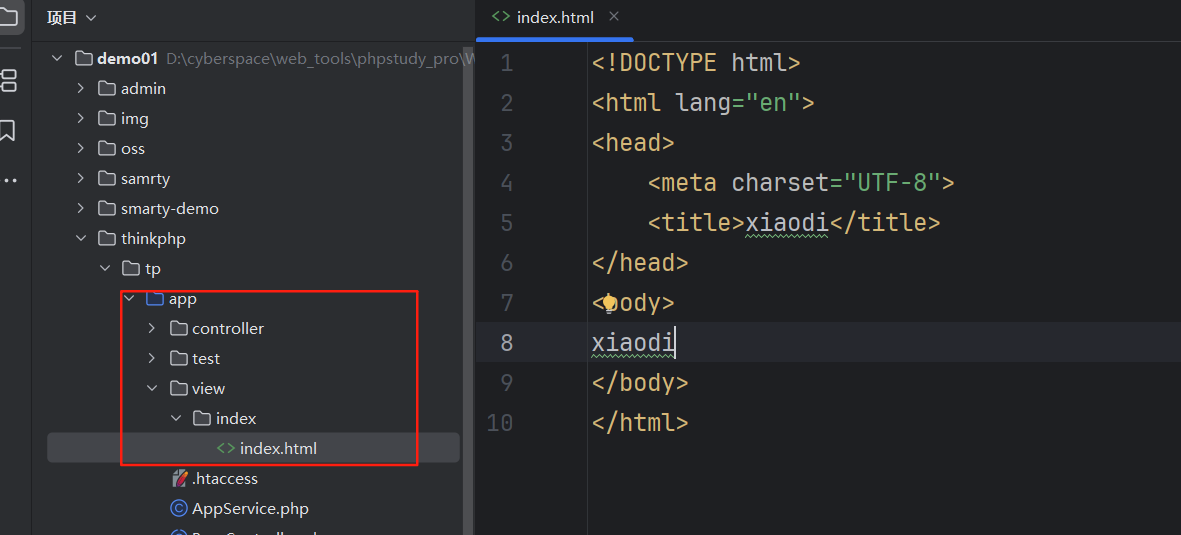Viewport: 1181px width, 535px height.
Task: Open AppService.php in the tree
Action: pos(250,509)
